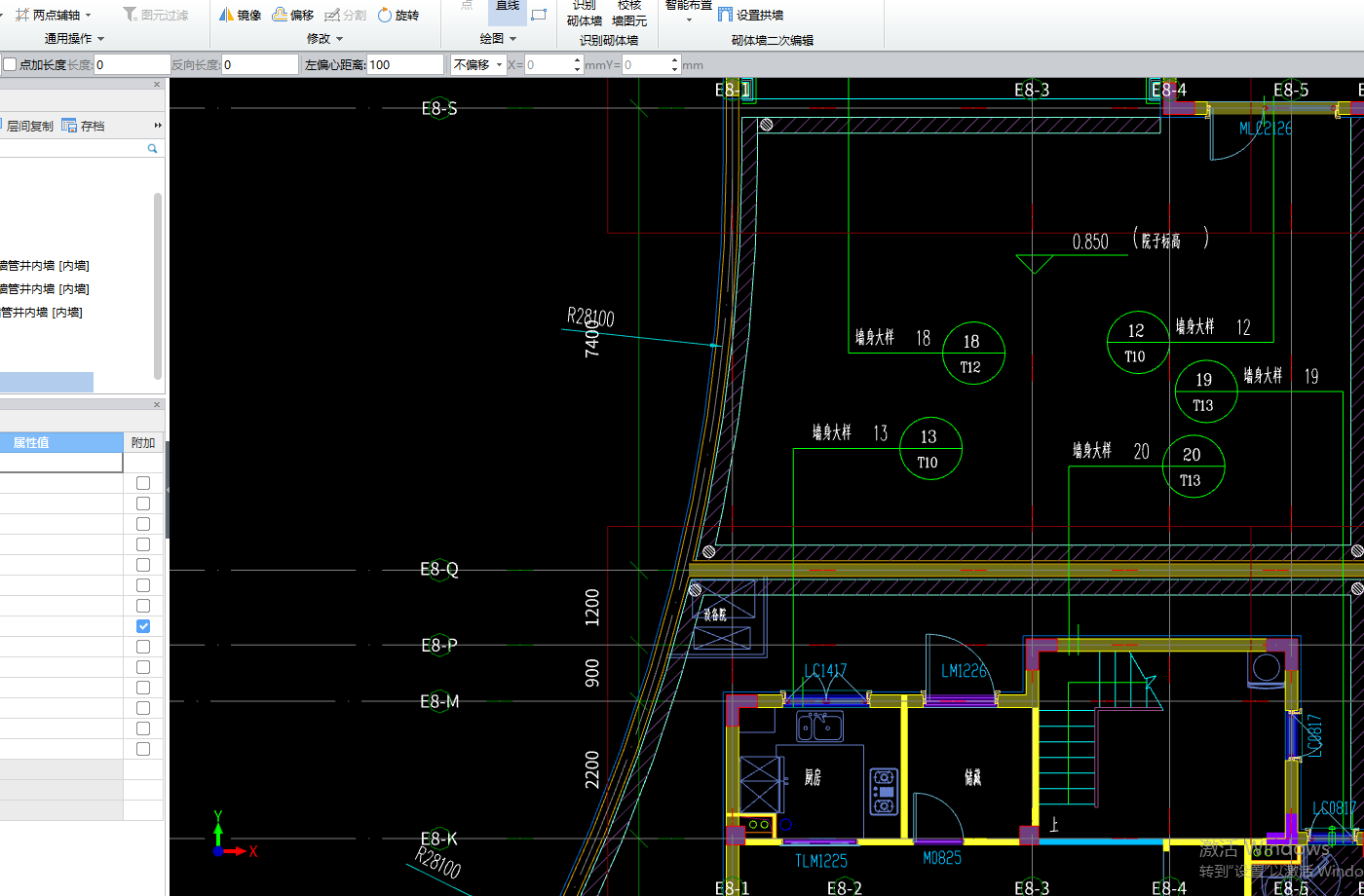Image resolution: width=1364 pixels, height=896 pixels.
Task: Toggle the third 附加 checkbox
Action: 143,524
